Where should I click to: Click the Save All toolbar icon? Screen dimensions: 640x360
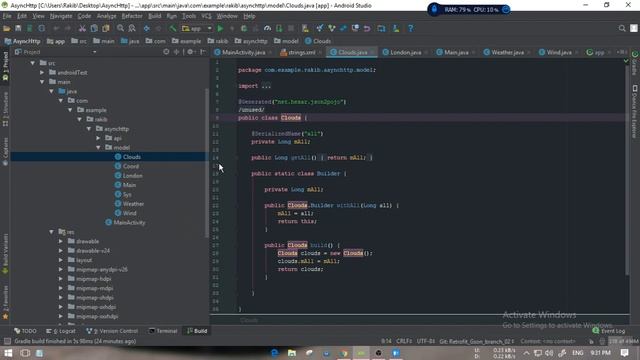pyautogui.click(x=18, y=28)
